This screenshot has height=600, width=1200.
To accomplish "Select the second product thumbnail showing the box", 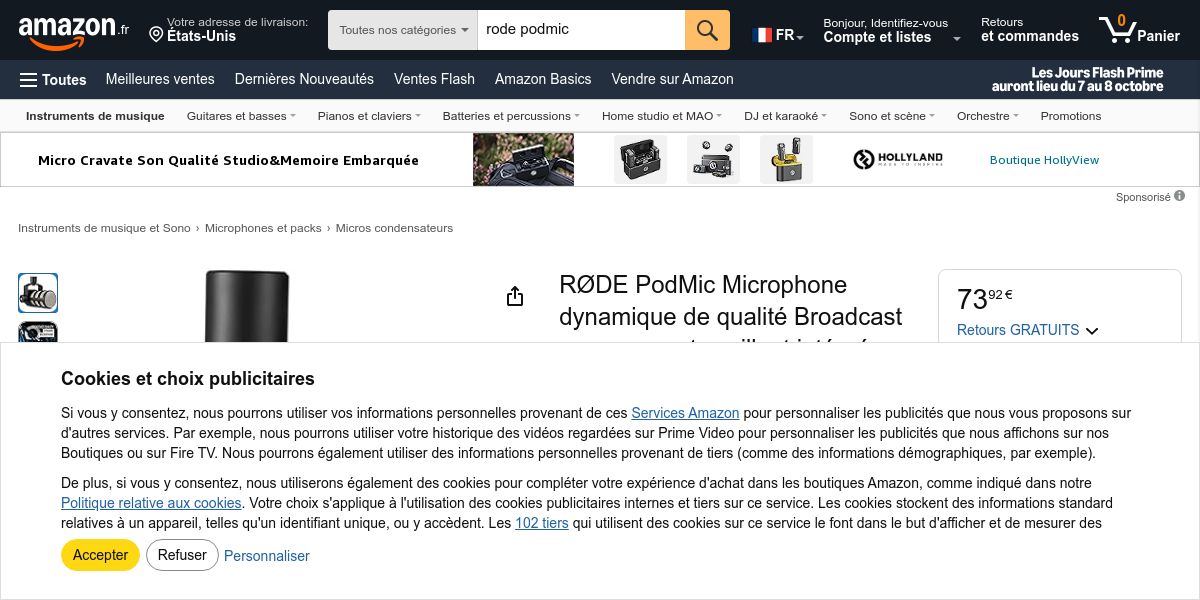I will click(38, 332).
